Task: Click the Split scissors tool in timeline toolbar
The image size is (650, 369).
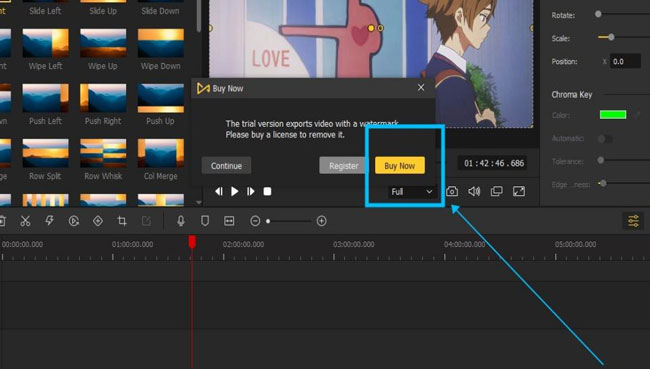Action: [x=25, y=221]
